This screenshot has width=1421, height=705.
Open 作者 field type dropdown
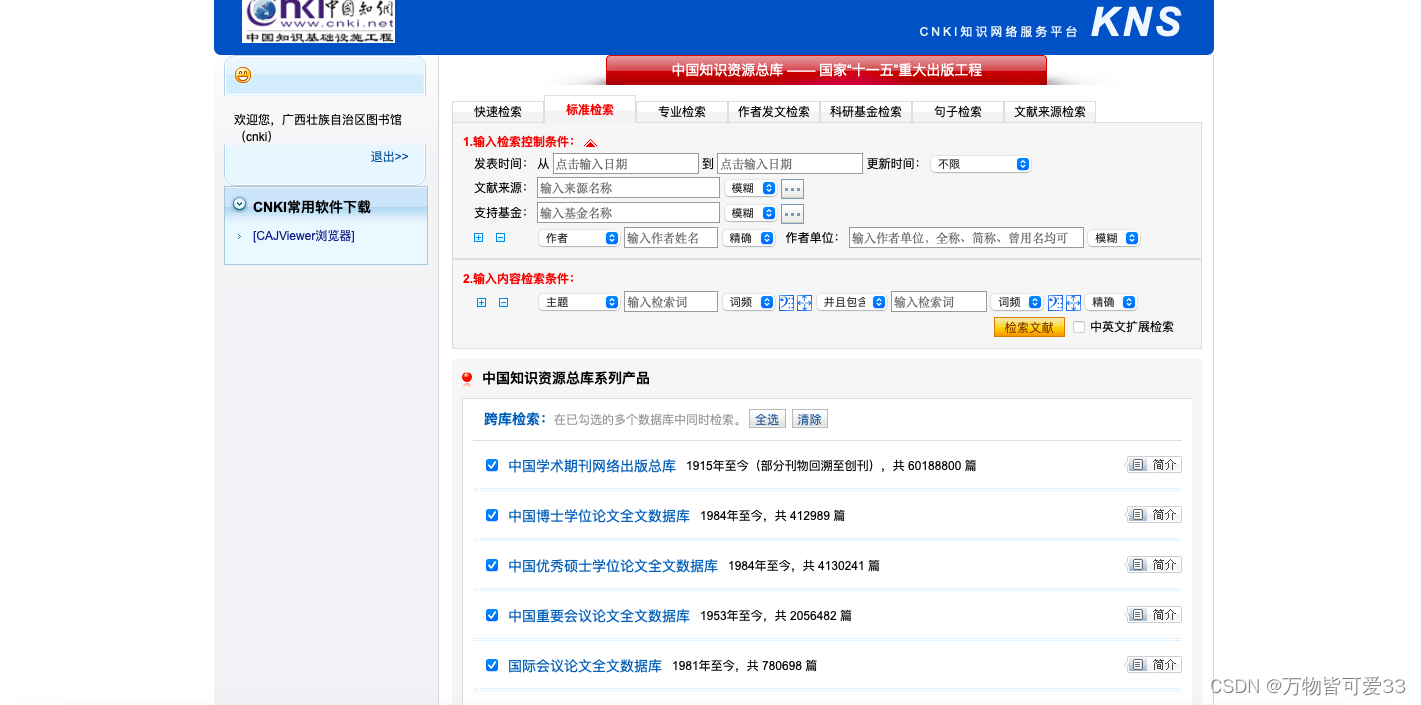click(579, 238)
